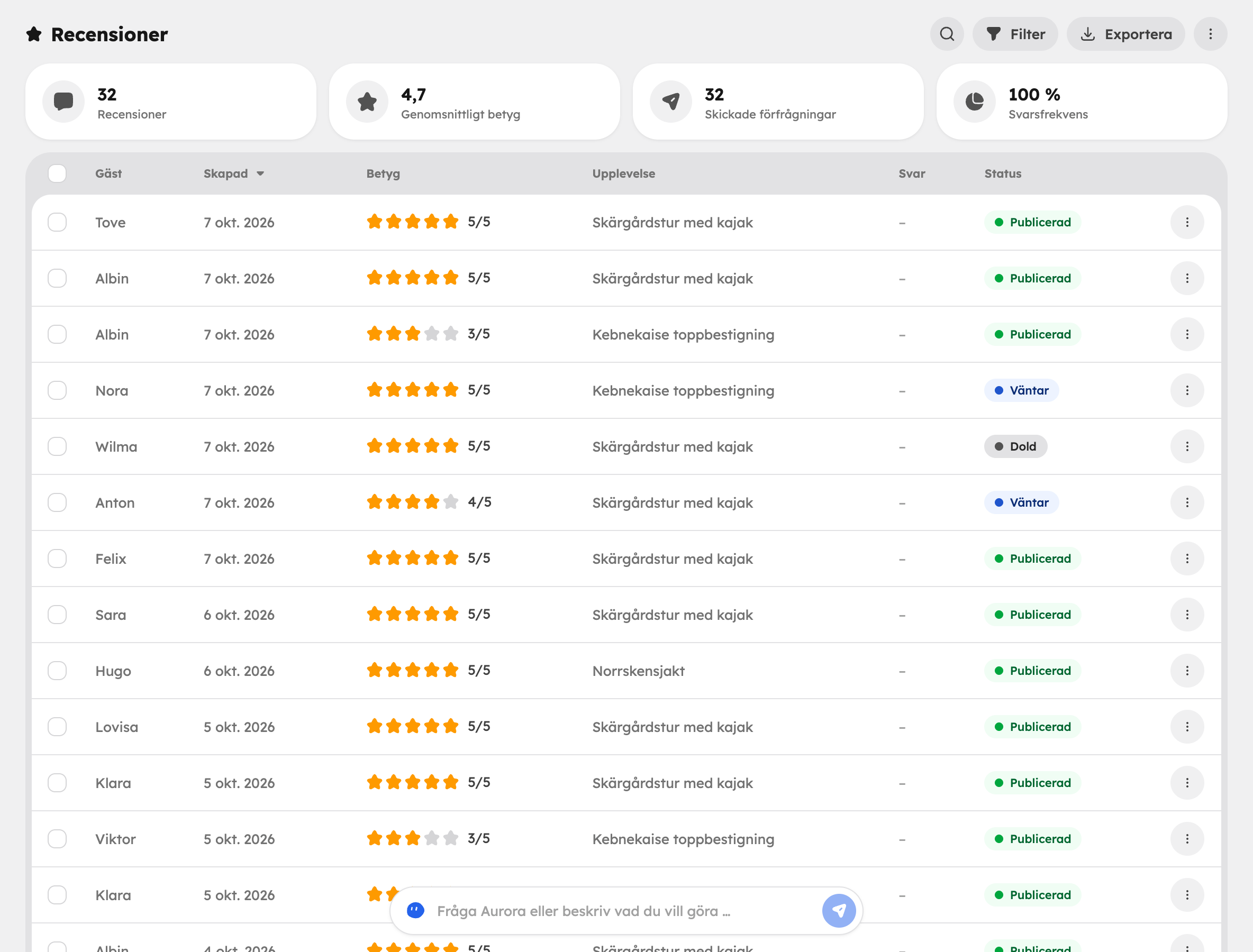This screenshot has width=1253, height=952.
Task: Open row actions menu for Lovisa
Action: click(1187, 727)
